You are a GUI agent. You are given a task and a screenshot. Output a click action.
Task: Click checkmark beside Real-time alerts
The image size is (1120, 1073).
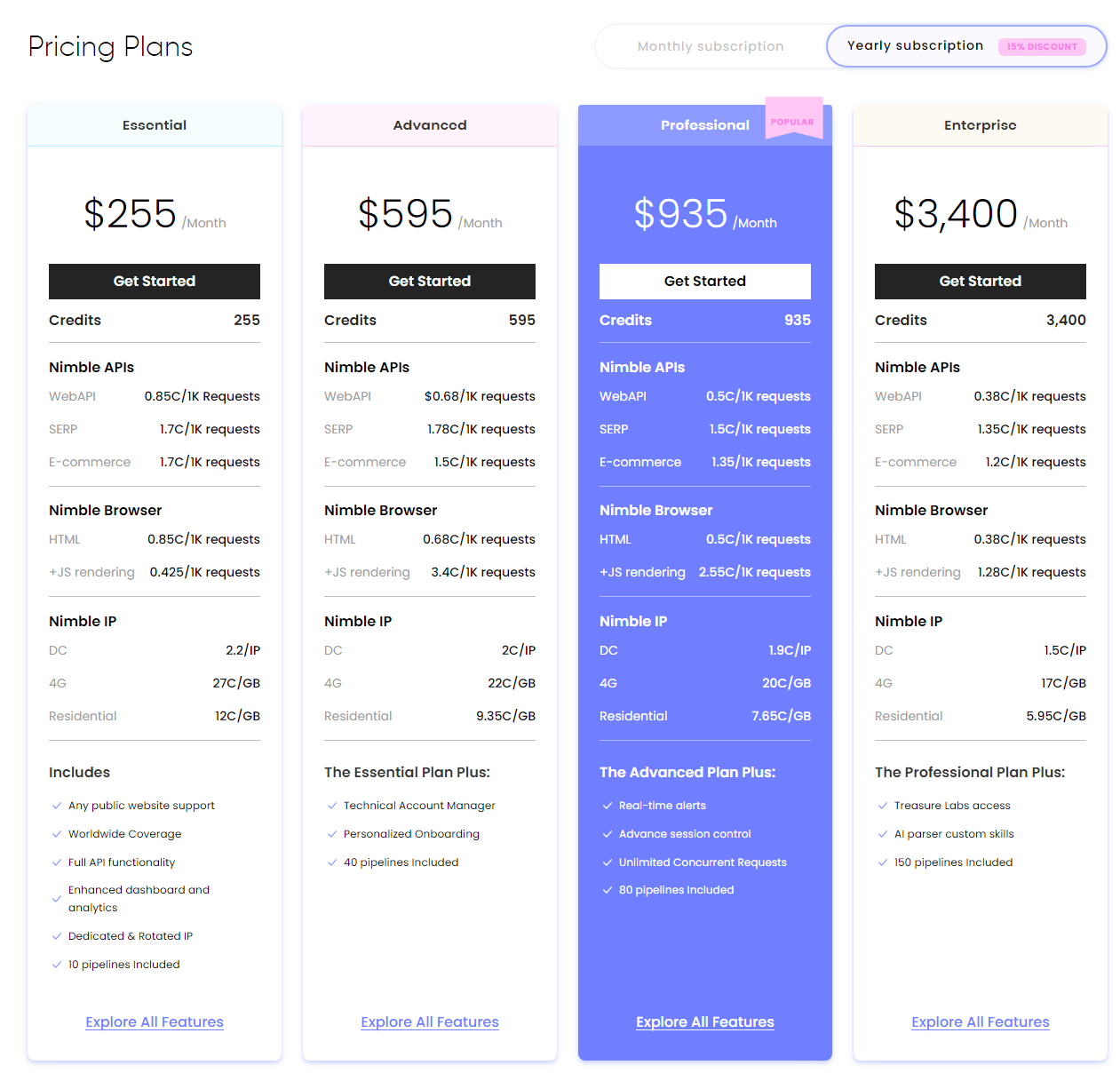click(x=608, y=806)
